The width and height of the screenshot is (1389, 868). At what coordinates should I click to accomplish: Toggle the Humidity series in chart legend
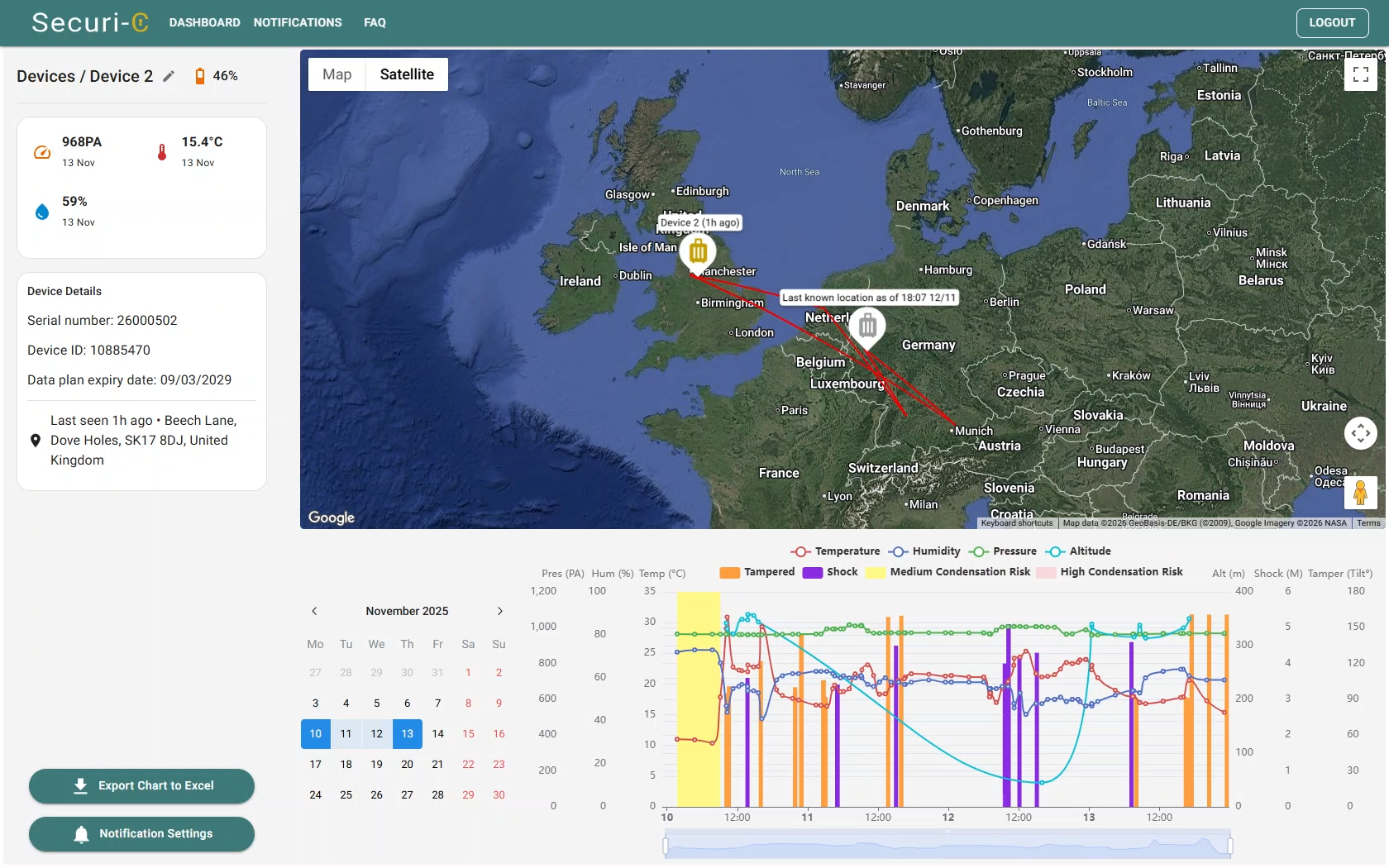[x=924, y=551]
